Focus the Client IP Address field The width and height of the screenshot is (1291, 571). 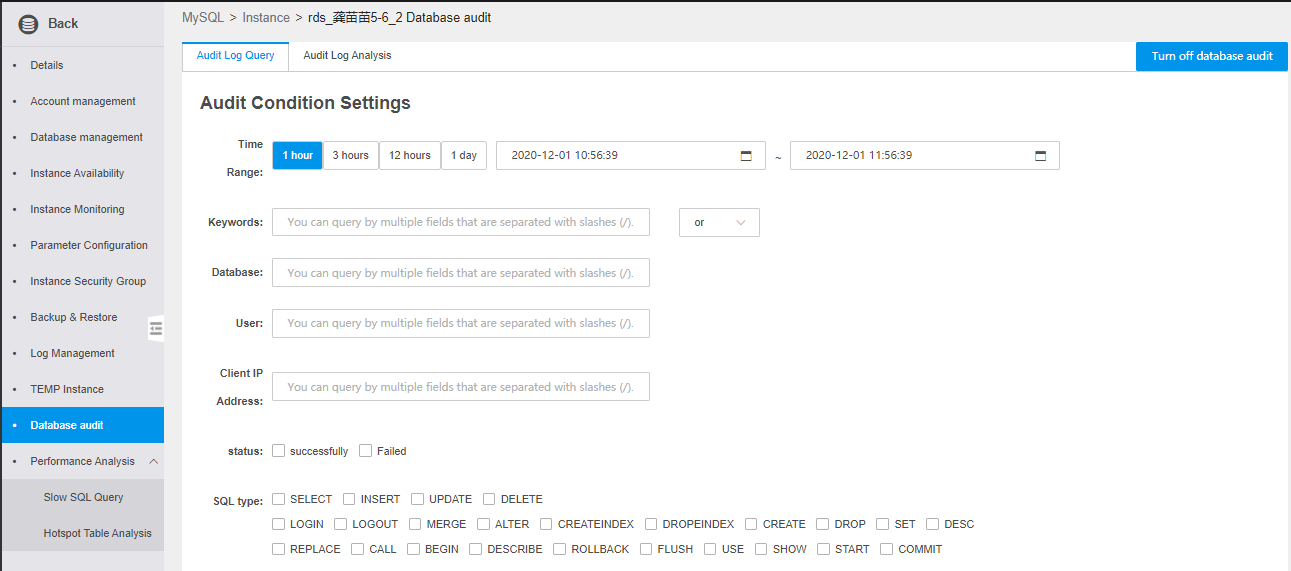point(460,387)
